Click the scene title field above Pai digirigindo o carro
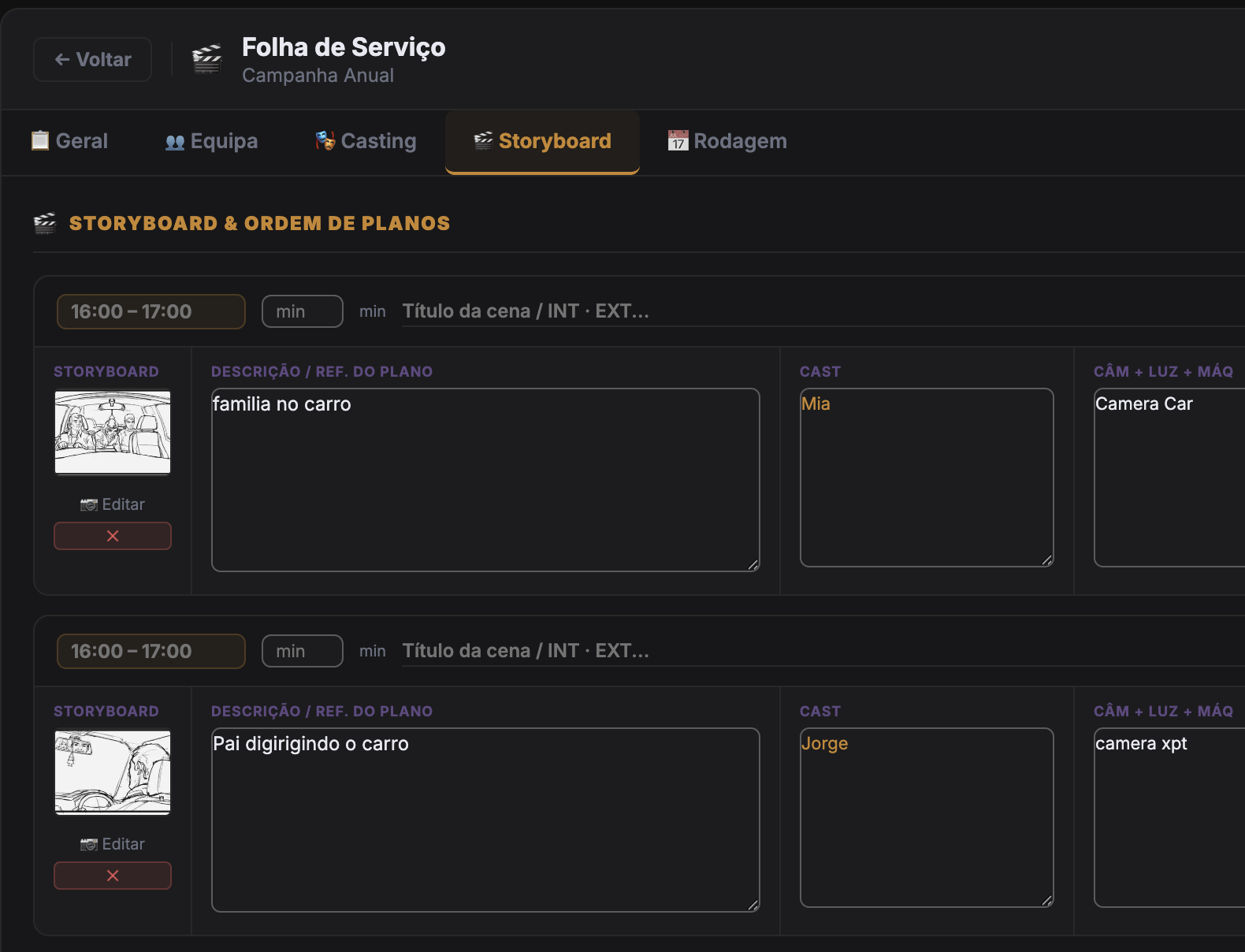The width and height of the screenshot is (1245, 952). [823, 651]
